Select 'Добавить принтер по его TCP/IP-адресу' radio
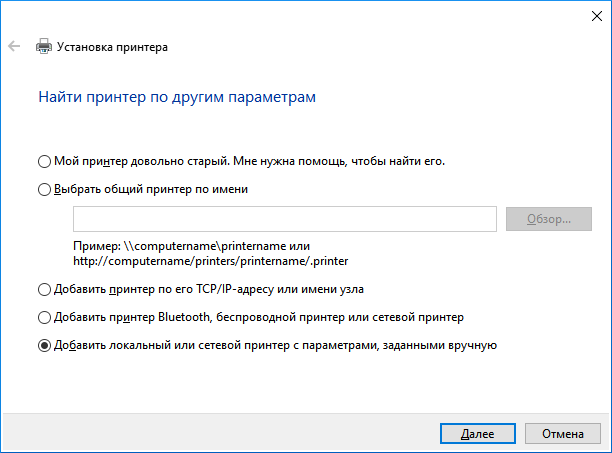612x453 pixels. pos(43,290)
